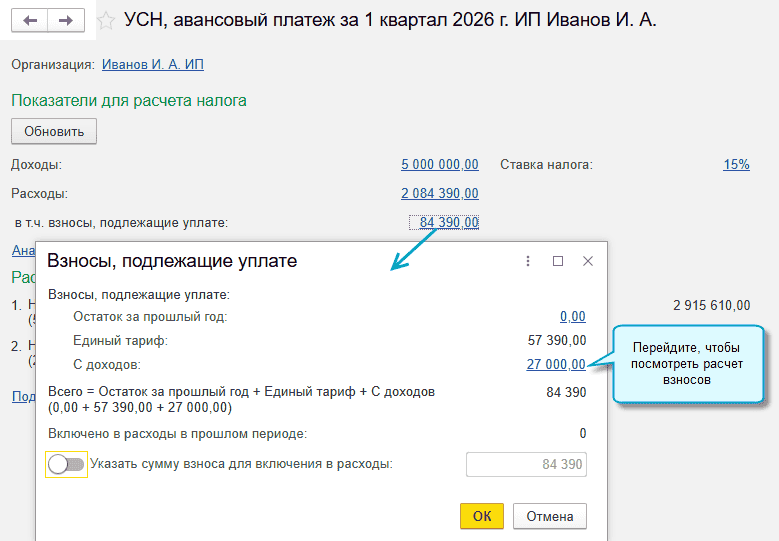Click the partially hidden Ана... link
The width and height of the screenshot is (779, 541).
click(22, 250)
